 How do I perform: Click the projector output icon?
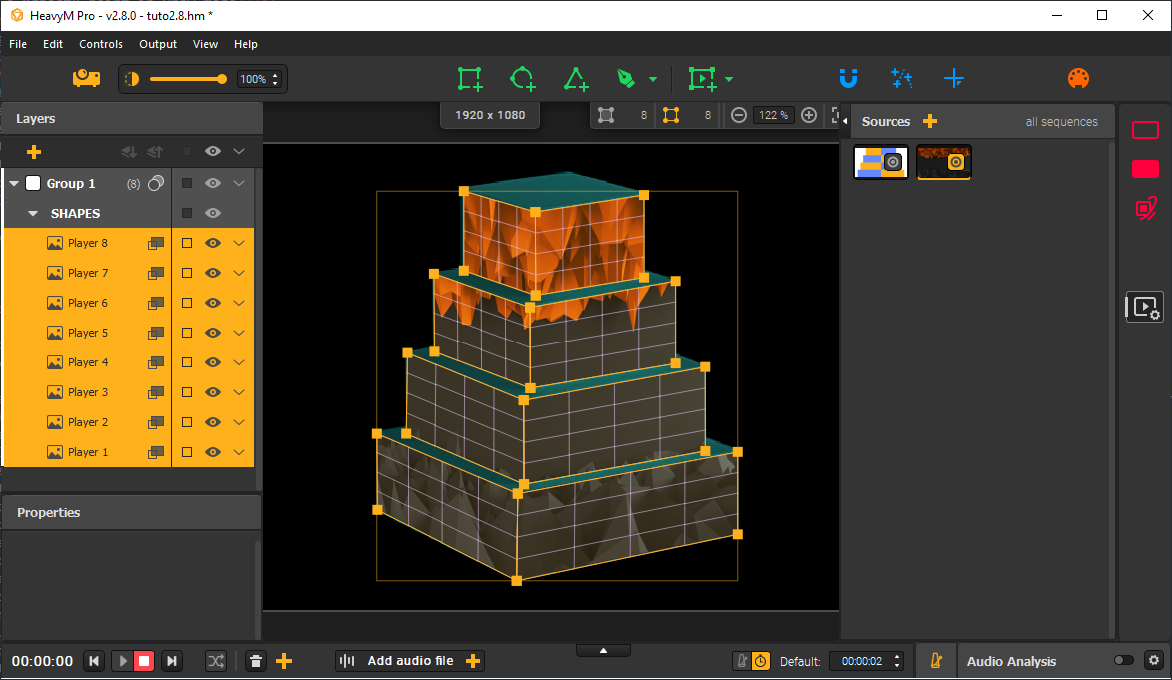(x=86, y=78)
